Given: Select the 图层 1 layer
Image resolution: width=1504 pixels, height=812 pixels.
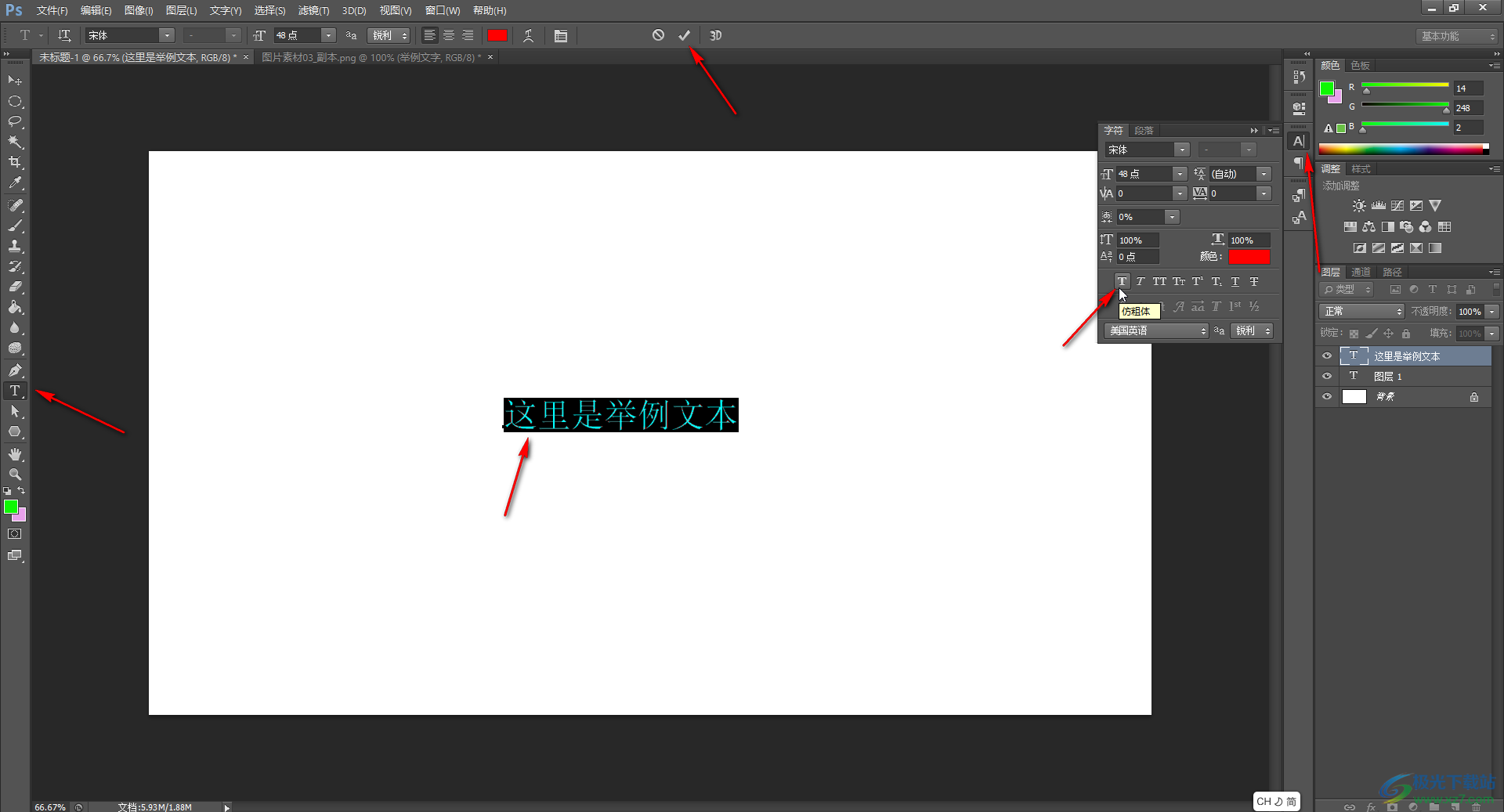Looking at the screenshot, I should 1404,377.
